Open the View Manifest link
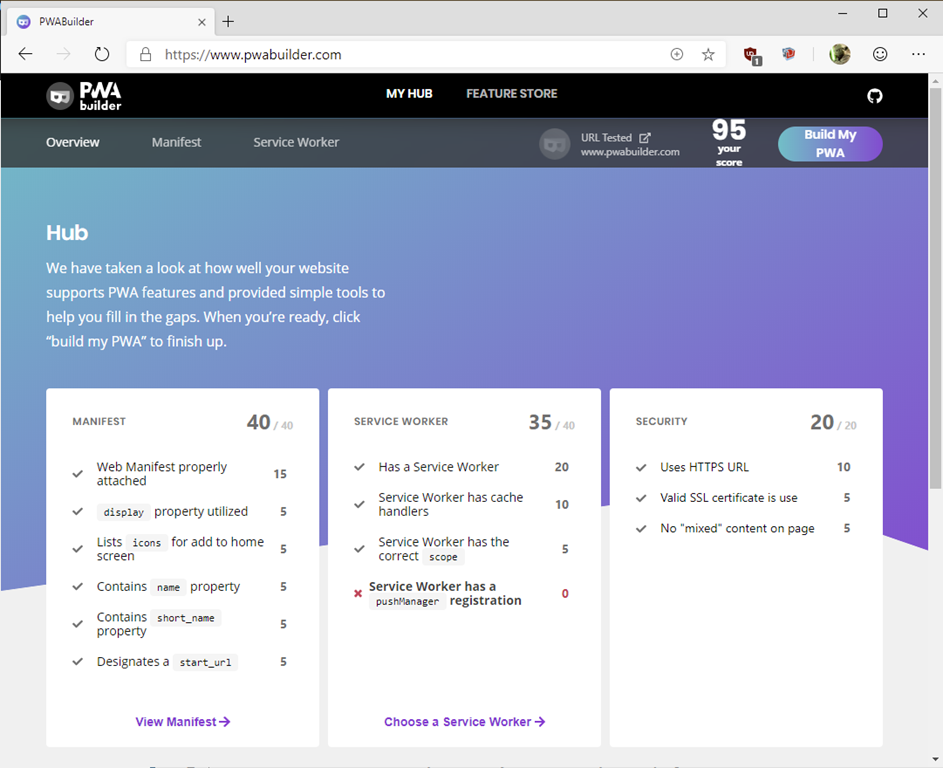The height and width of the screenshot is (768, 943). [183, 722]
